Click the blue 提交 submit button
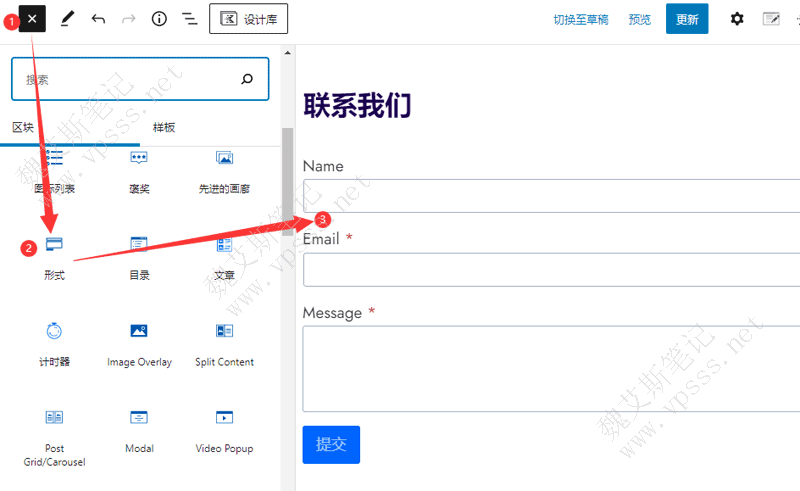This screenshot has height=491, width=800. (331, 445)
